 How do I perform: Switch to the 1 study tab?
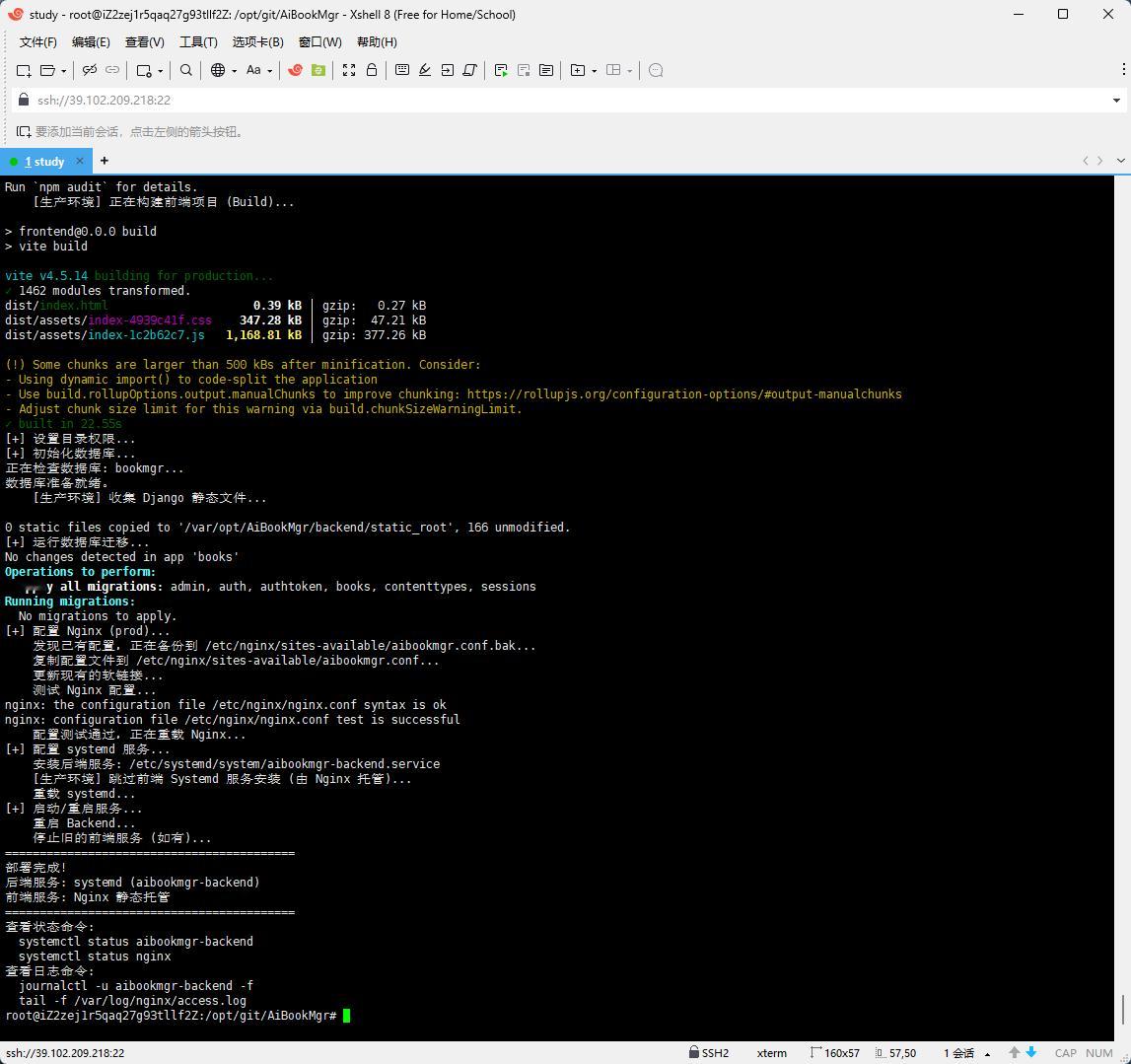click(x=44, y=162)
